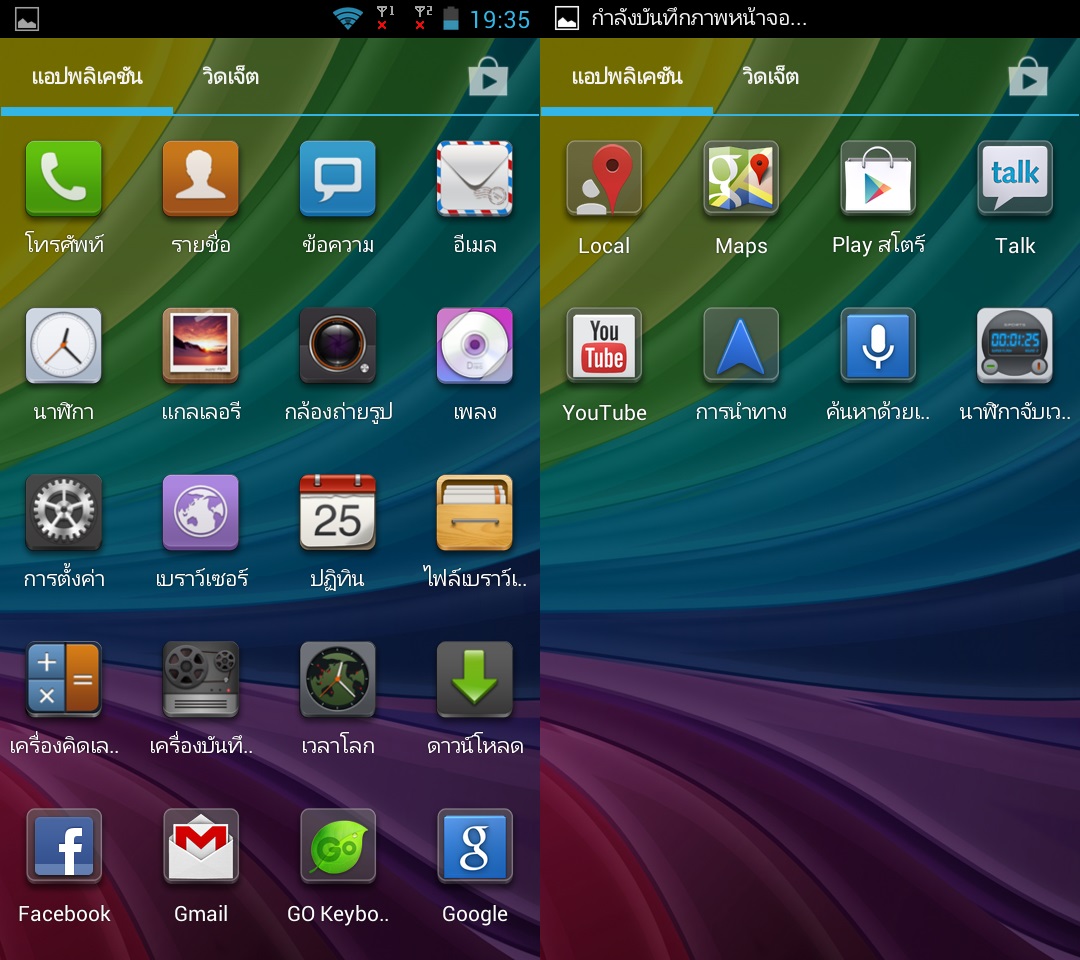Open the Gmail app
1080x960 pixels.
coord(200,846)
